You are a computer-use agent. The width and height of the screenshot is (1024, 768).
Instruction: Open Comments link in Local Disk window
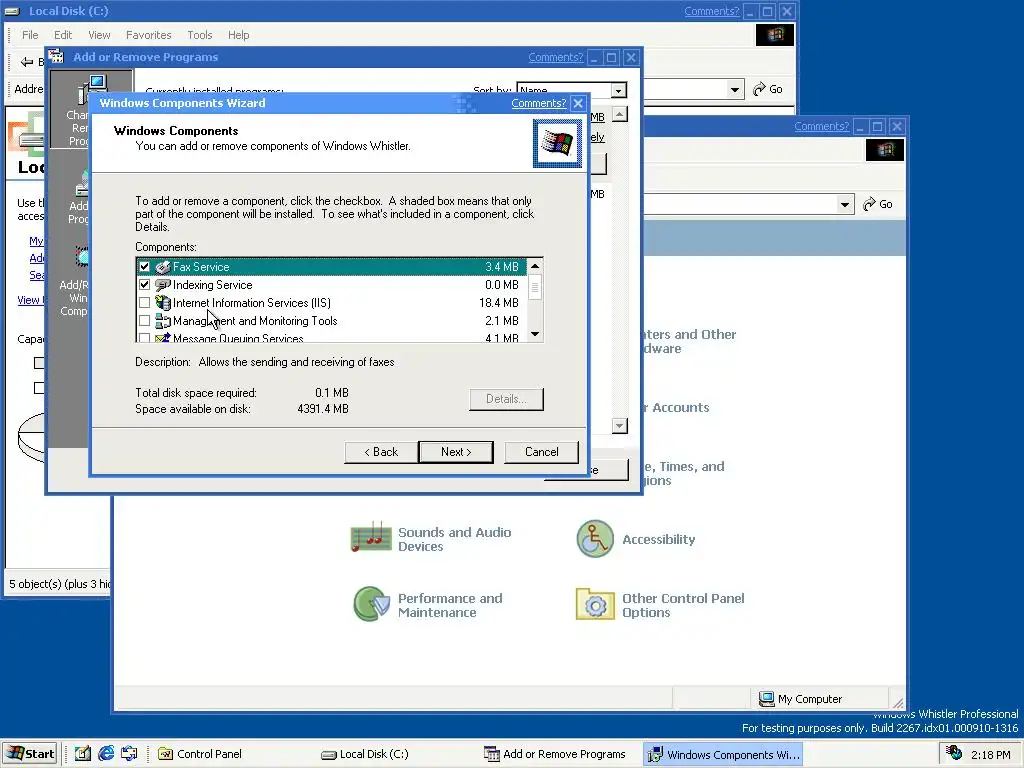pos(712,11)
